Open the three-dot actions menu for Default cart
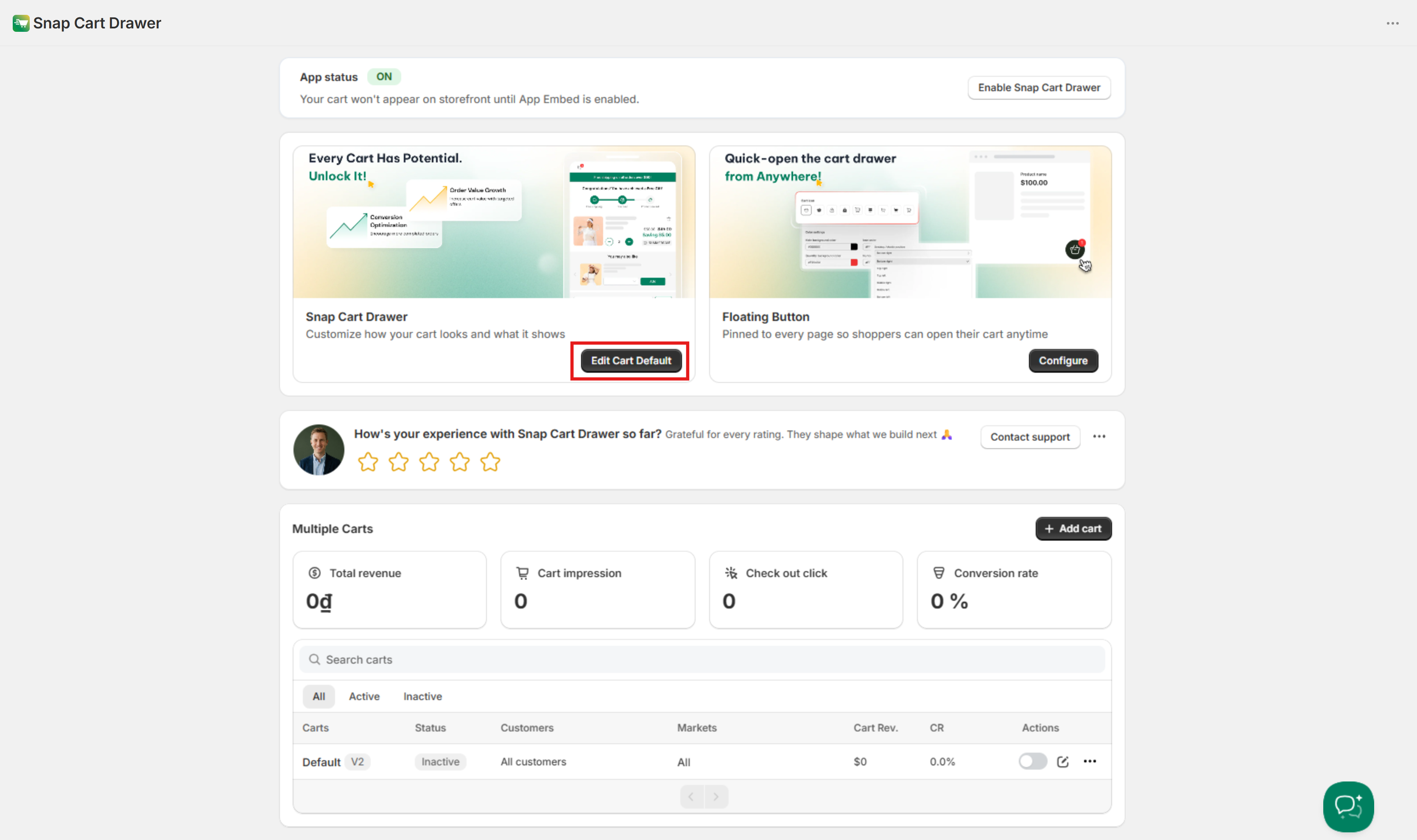 tap(1090, 761)
